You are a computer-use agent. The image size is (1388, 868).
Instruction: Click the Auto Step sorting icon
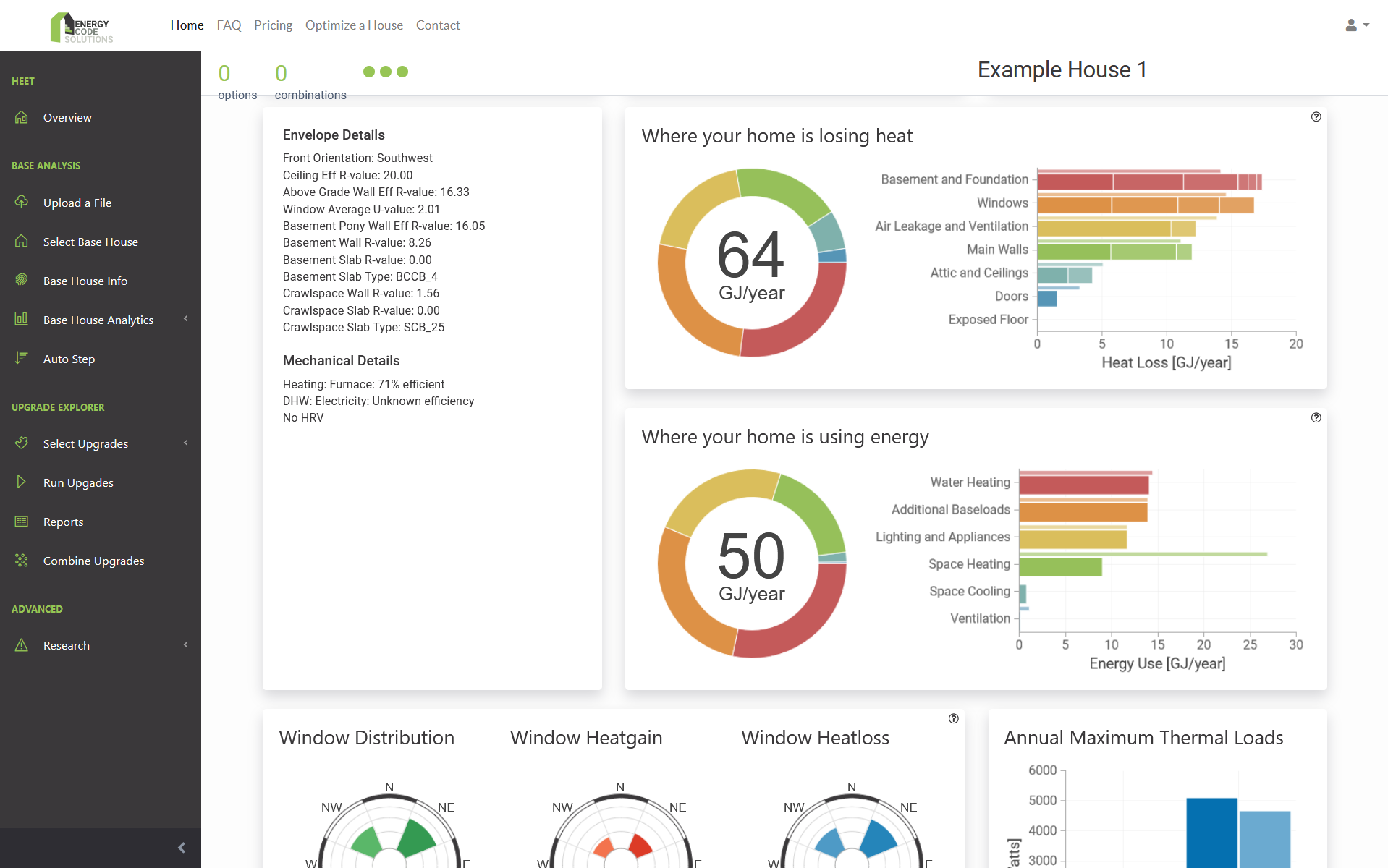point(21,358)
